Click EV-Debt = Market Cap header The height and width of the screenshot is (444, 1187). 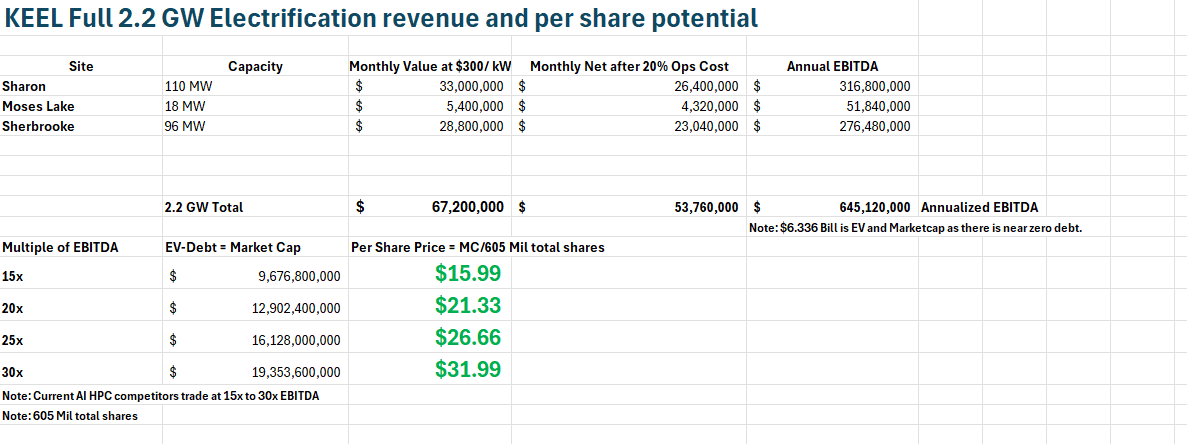point(255,247)
